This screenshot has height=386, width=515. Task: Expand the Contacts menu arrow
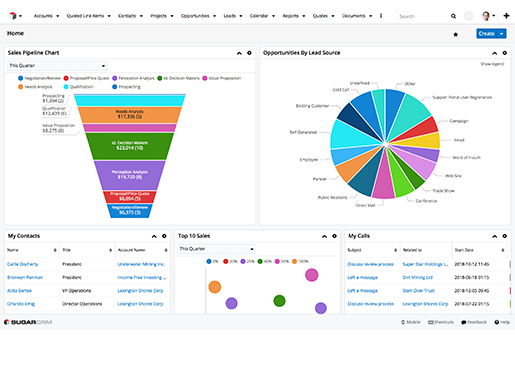tap(141, 16)
